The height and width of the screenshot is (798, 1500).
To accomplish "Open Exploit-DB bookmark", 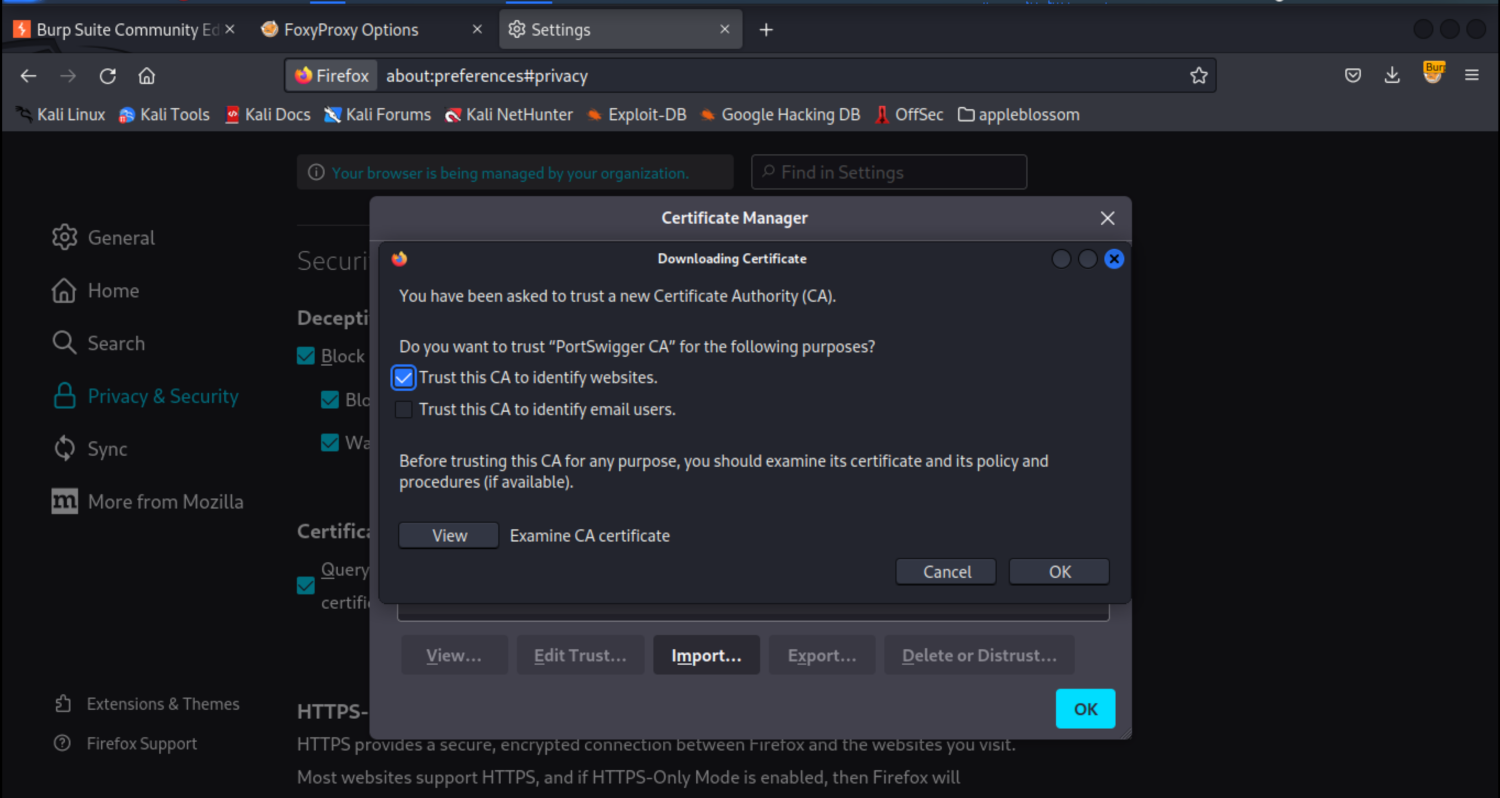I will [x=637, y=115].
